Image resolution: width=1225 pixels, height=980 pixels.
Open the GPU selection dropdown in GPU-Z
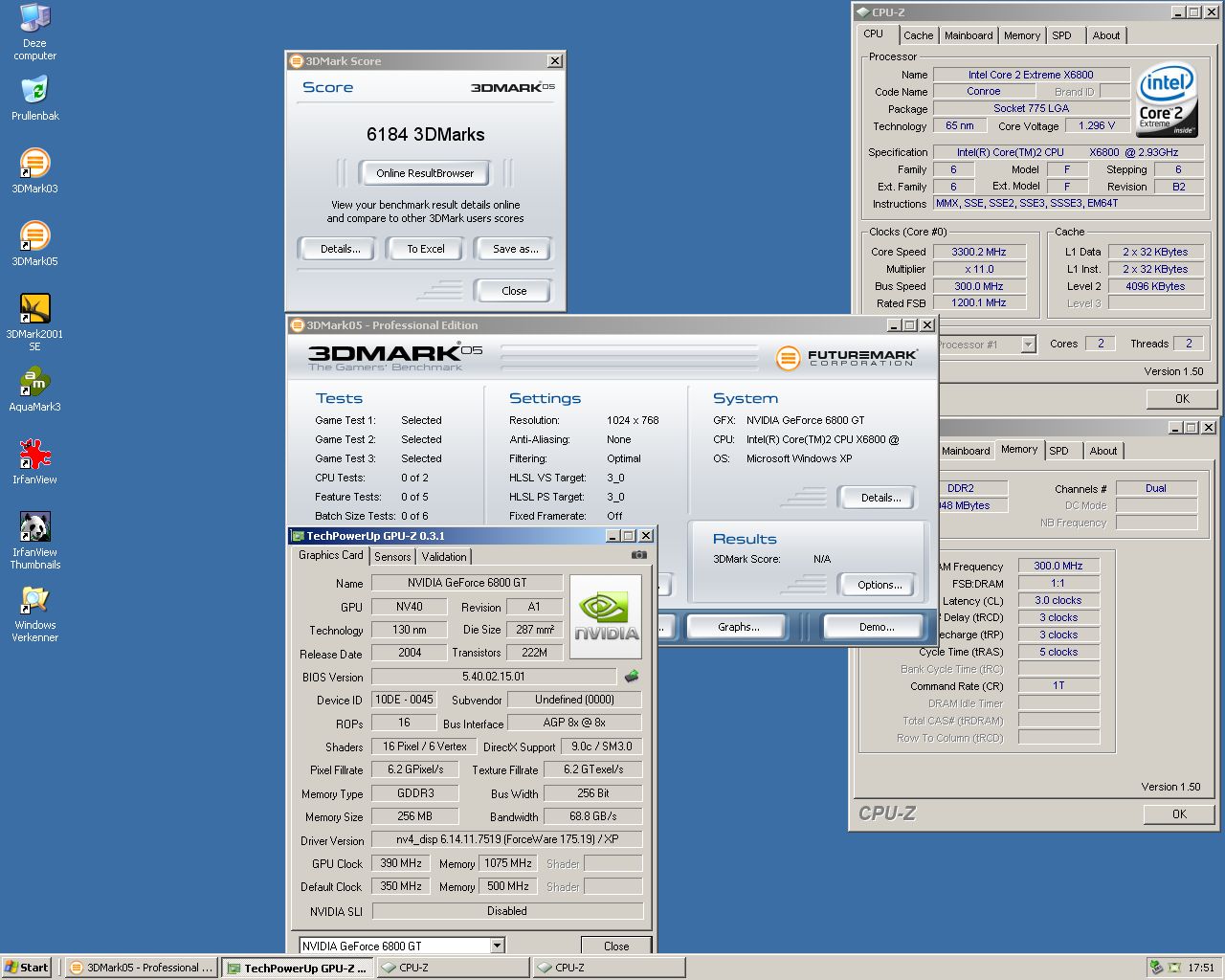[x=497, y=946]
